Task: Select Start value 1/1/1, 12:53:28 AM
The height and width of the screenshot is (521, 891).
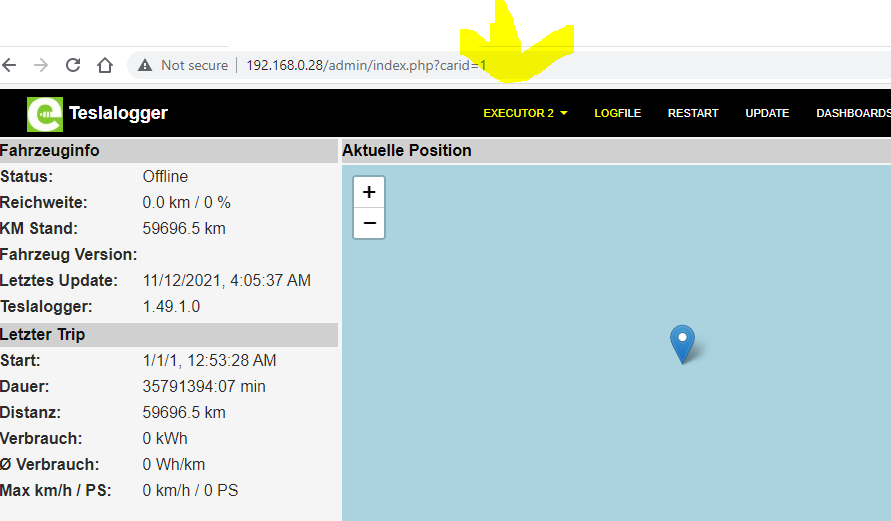Action: tap(209, 361)
